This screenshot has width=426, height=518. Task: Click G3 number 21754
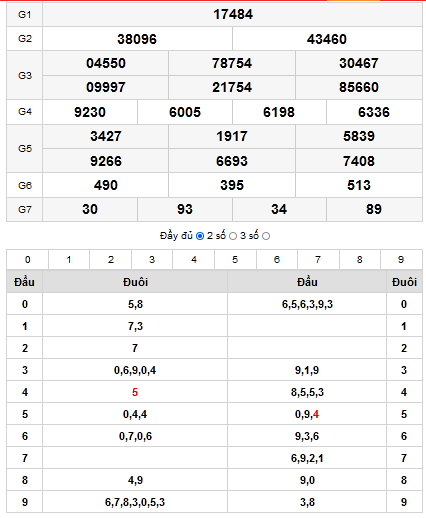pos(232,87)
